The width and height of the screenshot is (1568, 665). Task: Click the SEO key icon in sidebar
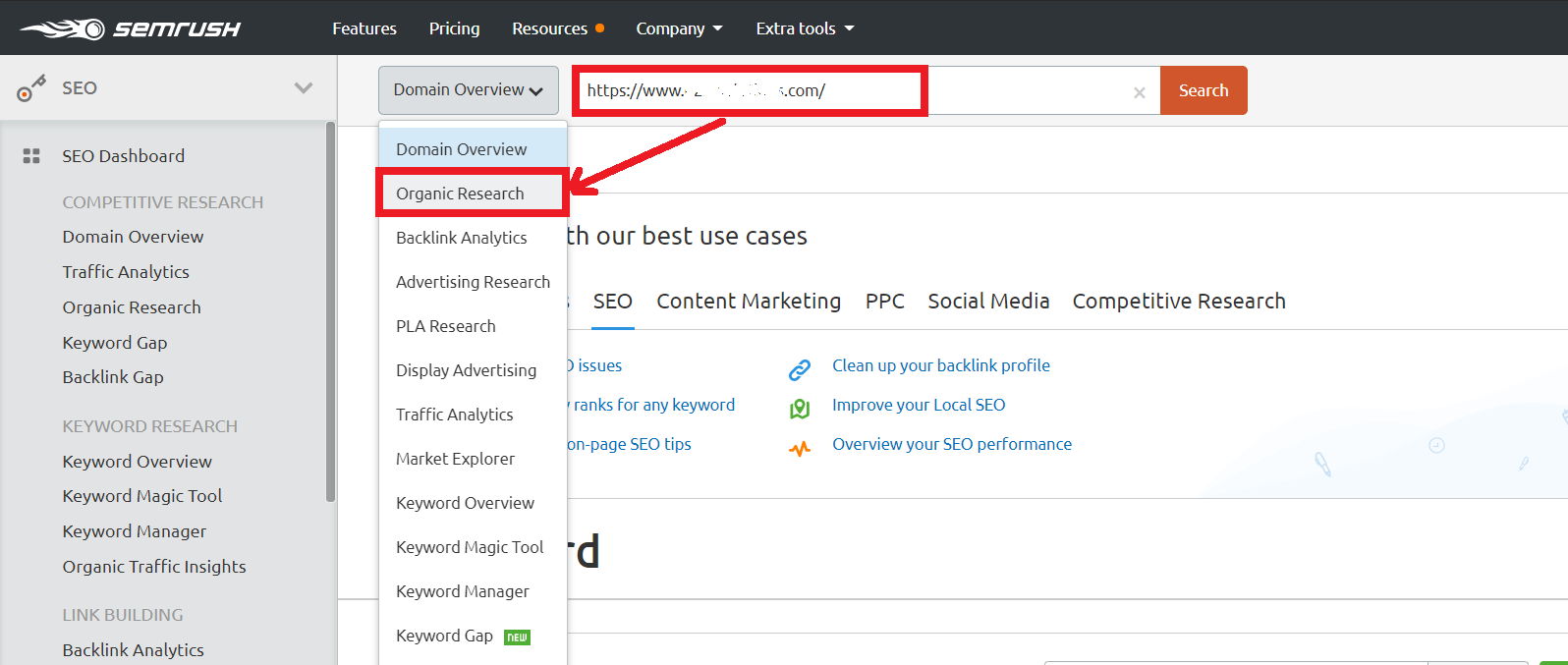[31, 88]
